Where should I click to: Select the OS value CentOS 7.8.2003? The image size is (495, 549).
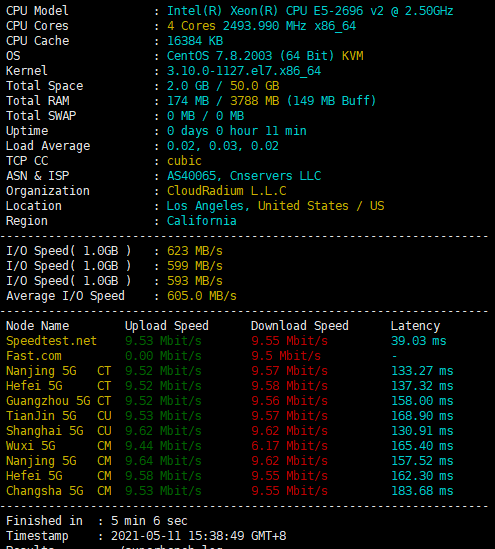(265, 56)
